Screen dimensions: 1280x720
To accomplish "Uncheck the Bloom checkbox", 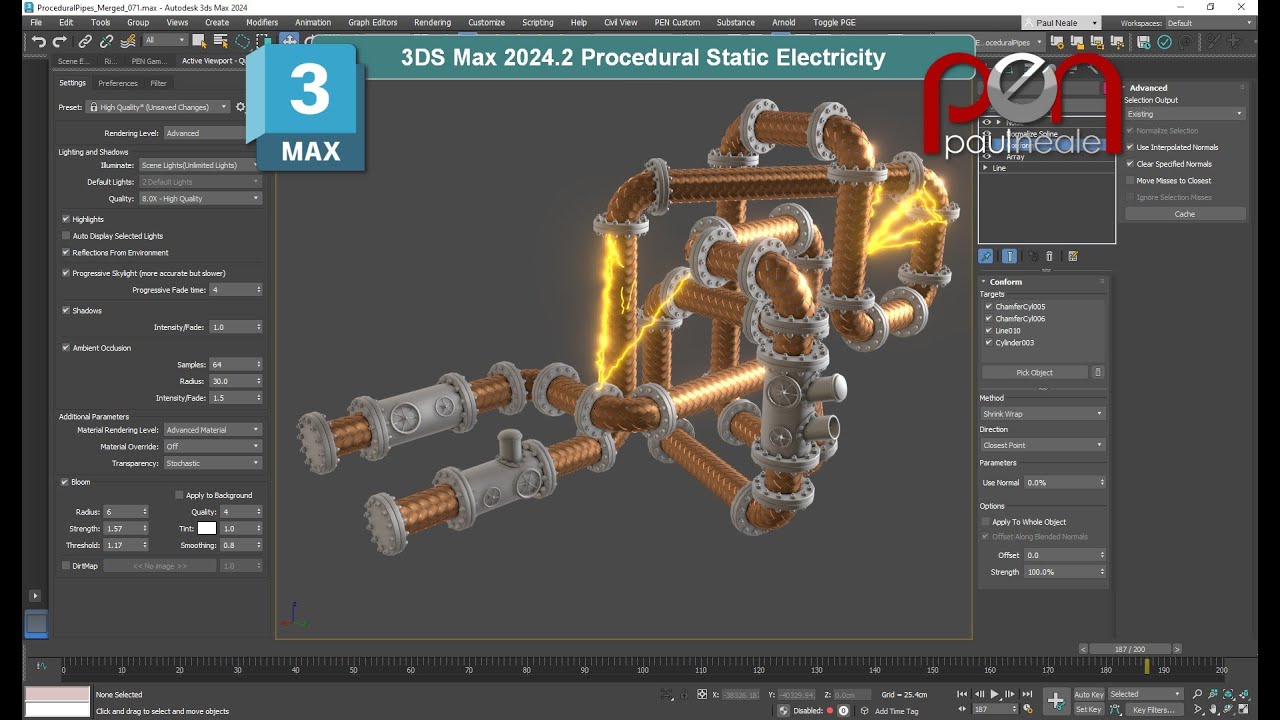I will 66,482.
